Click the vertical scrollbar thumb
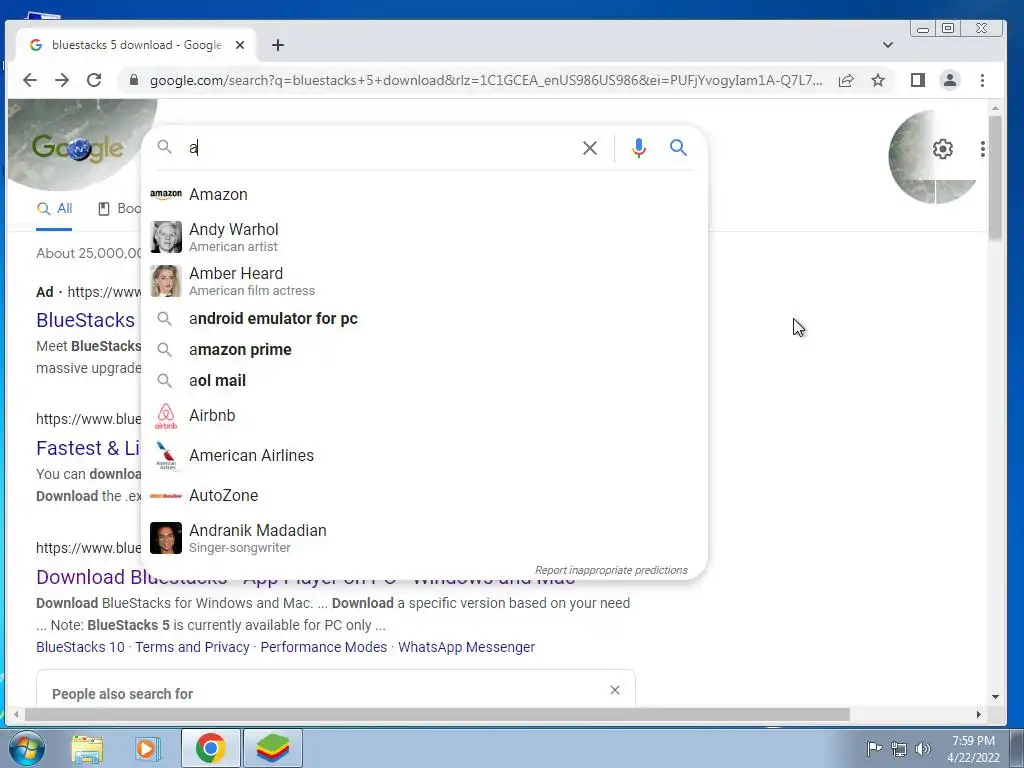Screen dimensions: 1024x768 tap(995, 178)
